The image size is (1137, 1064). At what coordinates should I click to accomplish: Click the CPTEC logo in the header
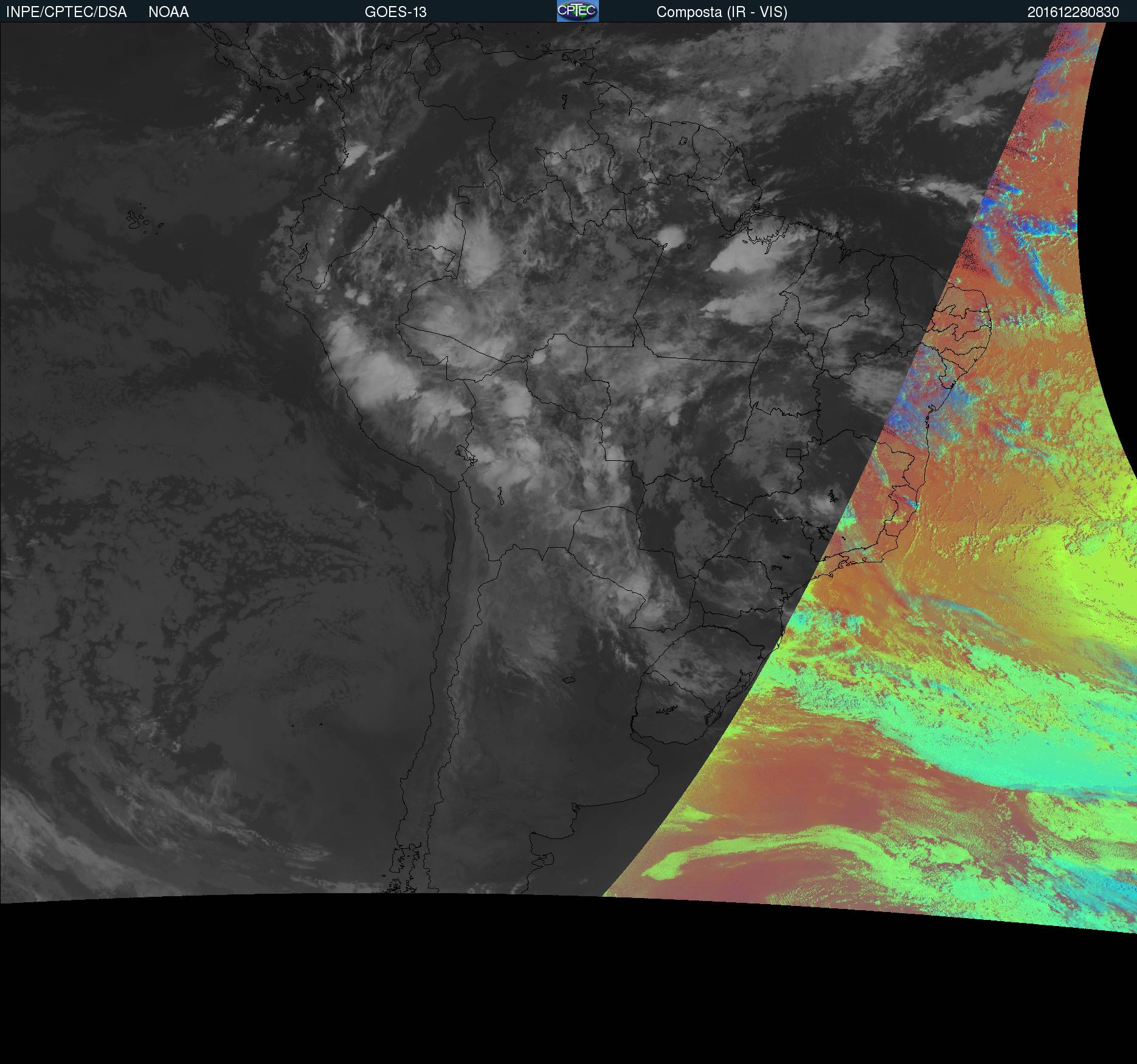tap(578, 11)
